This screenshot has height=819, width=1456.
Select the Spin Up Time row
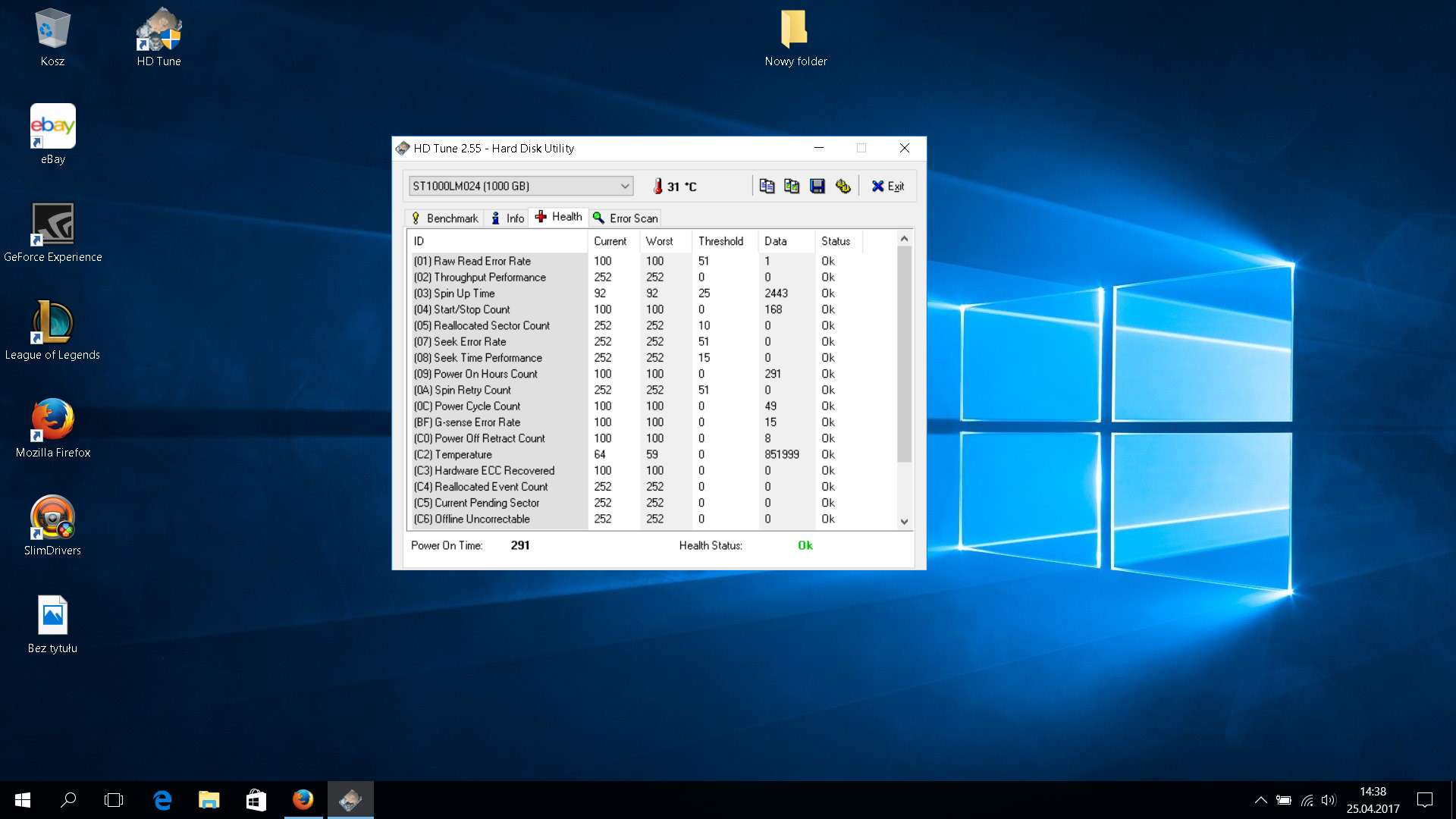[652, 293]
